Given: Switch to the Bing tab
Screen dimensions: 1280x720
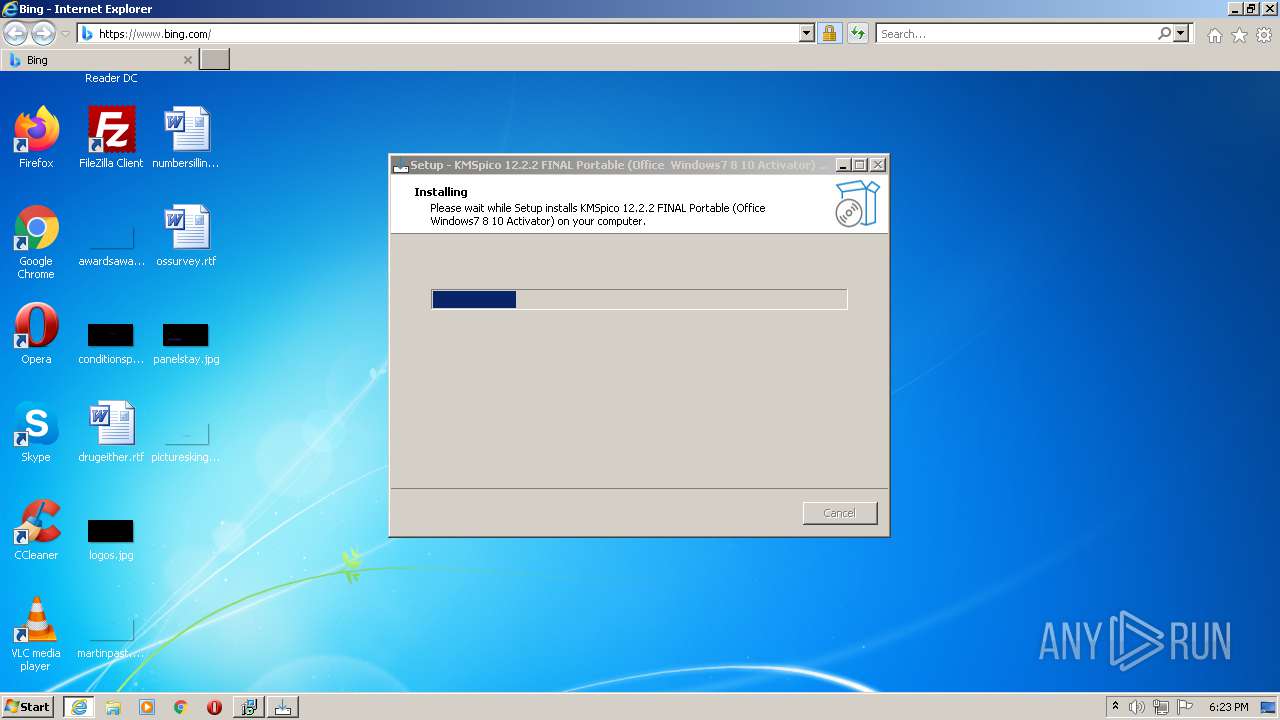Looking at the screenshot, I should [100, 60].
